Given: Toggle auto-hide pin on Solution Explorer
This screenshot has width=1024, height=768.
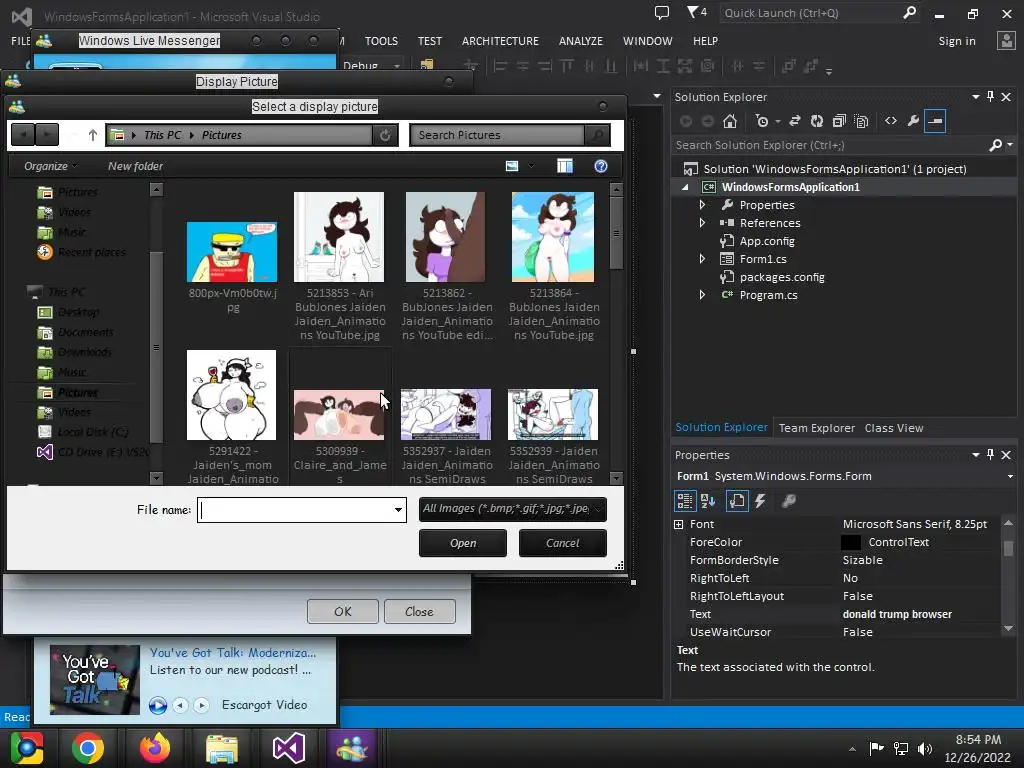Looking at the screenshot, I should point(991,97).
